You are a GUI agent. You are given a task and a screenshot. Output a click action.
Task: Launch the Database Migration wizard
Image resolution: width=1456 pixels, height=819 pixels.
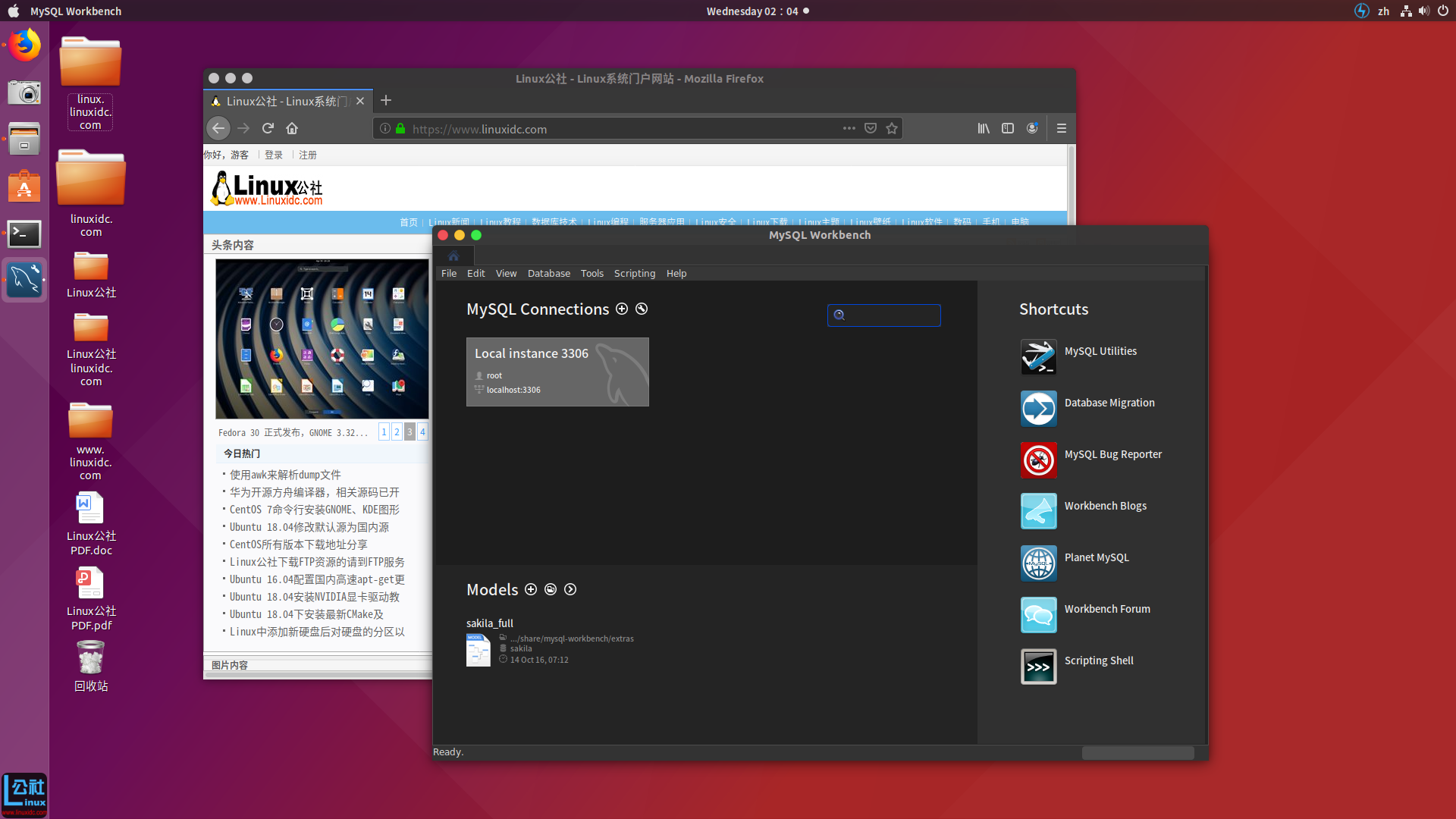[x=1109, y=403]
